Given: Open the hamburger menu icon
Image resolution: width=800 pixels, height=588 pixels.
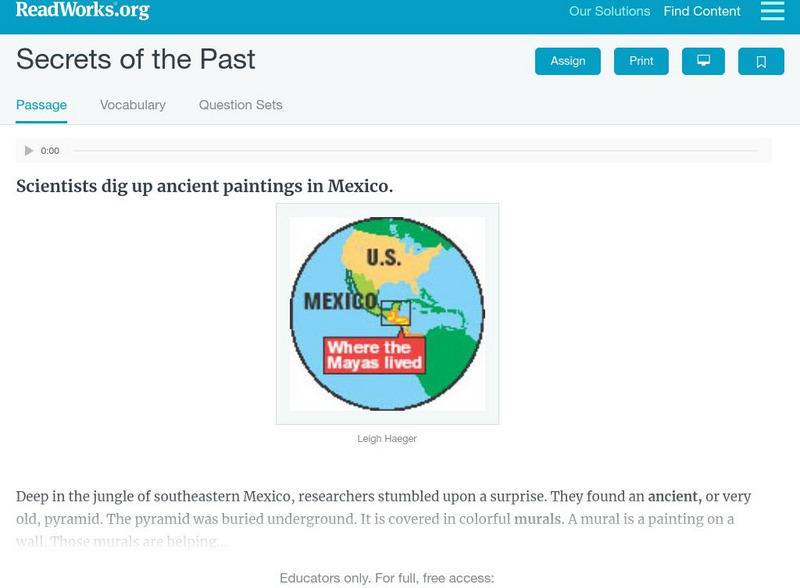Looking at the screenshot, I should tap(772, 11).
